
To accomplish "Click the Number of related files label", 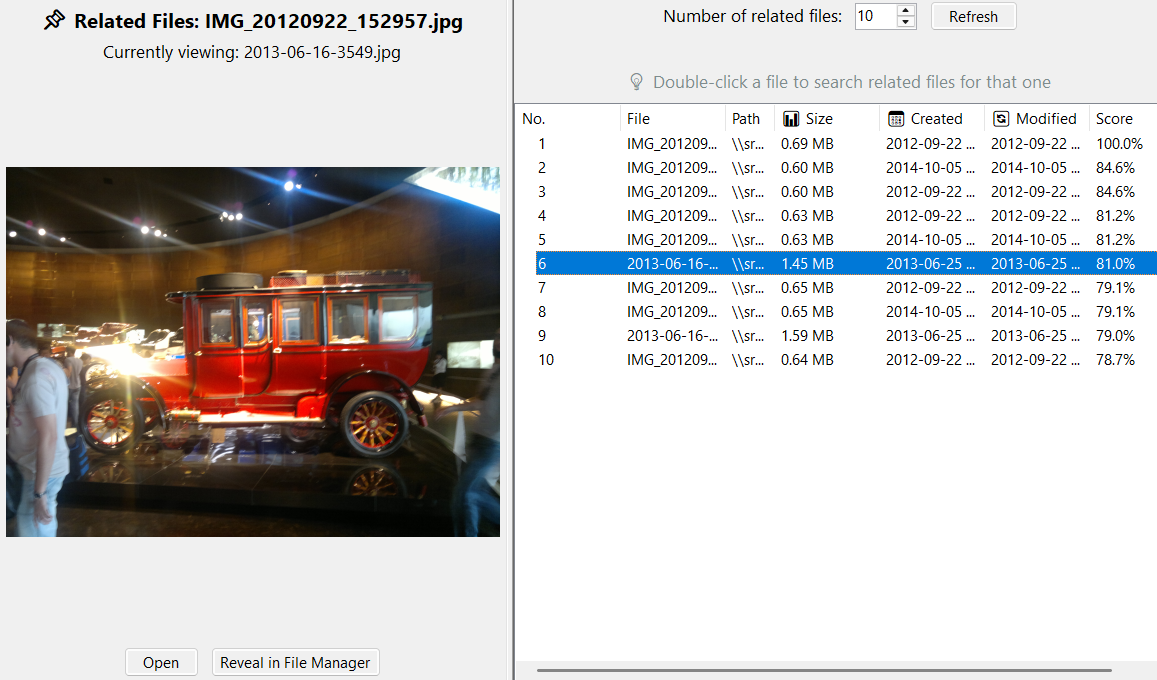I will pos(752,16).
